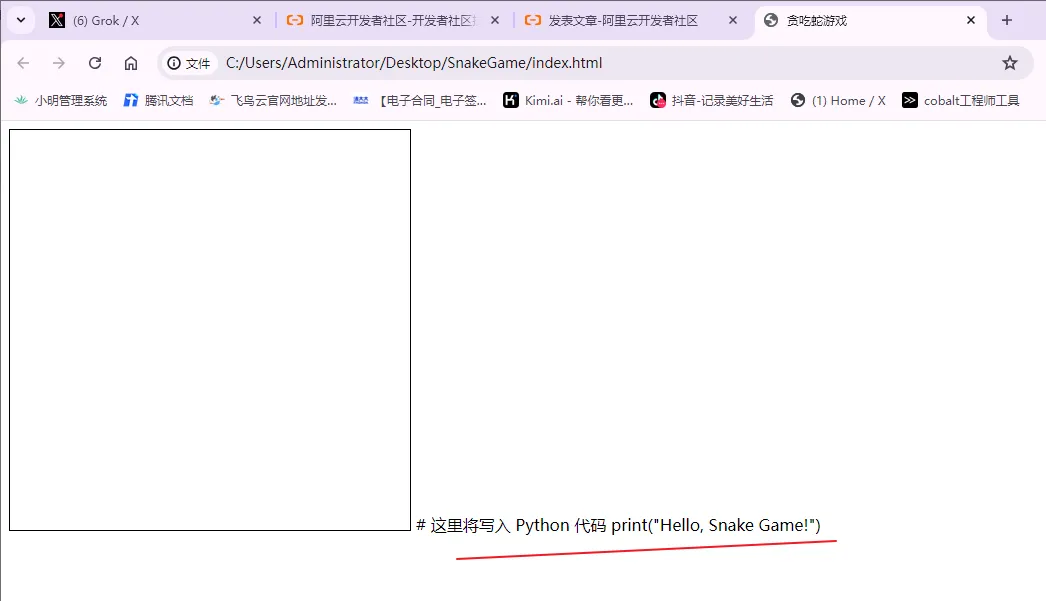Screen dimensions: 1046x601
Task: Click the X logo favicon on Grok tab
Action: [x=57, y=21]
